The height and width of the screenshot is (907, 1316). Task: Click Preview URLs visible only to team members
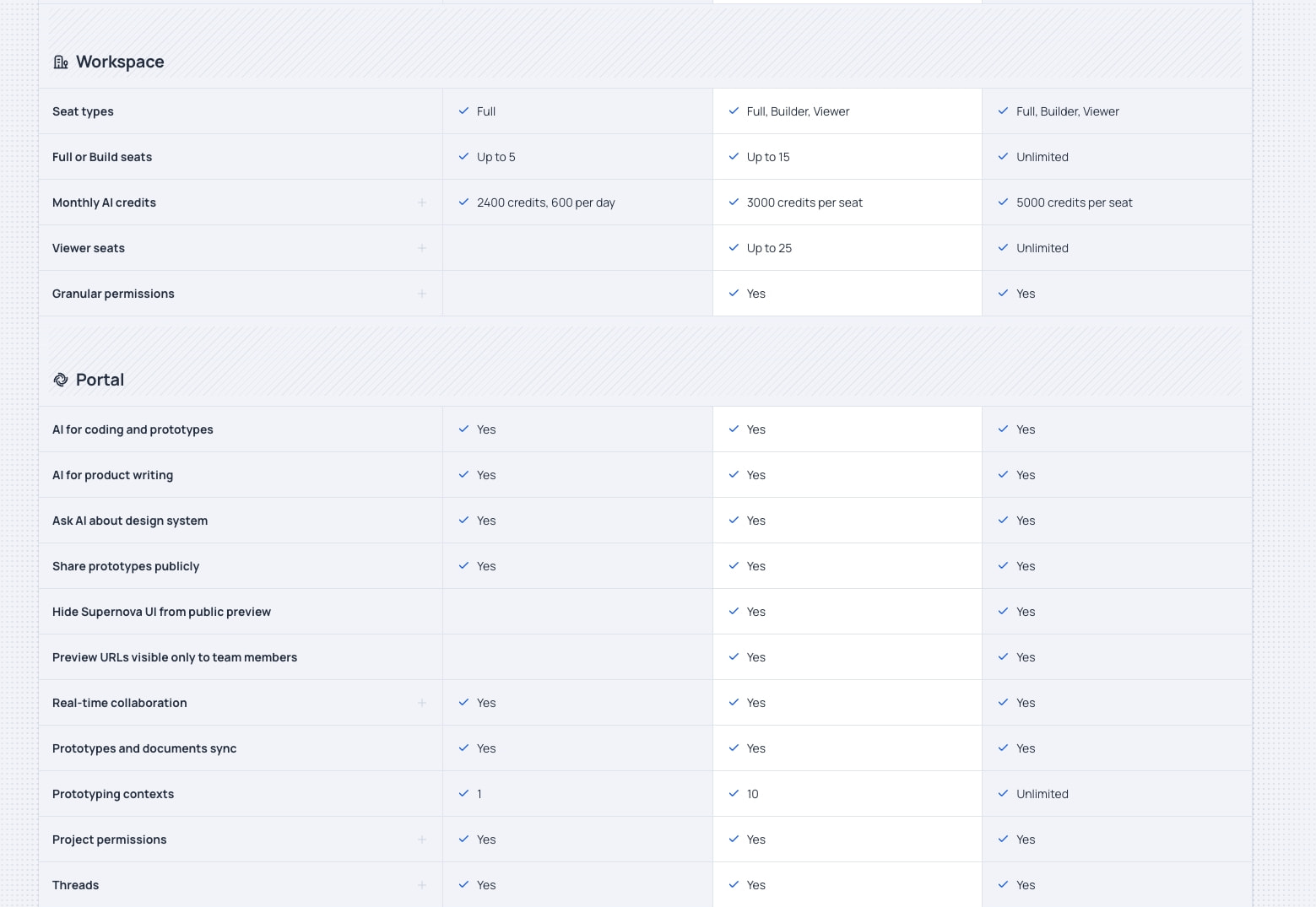175,657
